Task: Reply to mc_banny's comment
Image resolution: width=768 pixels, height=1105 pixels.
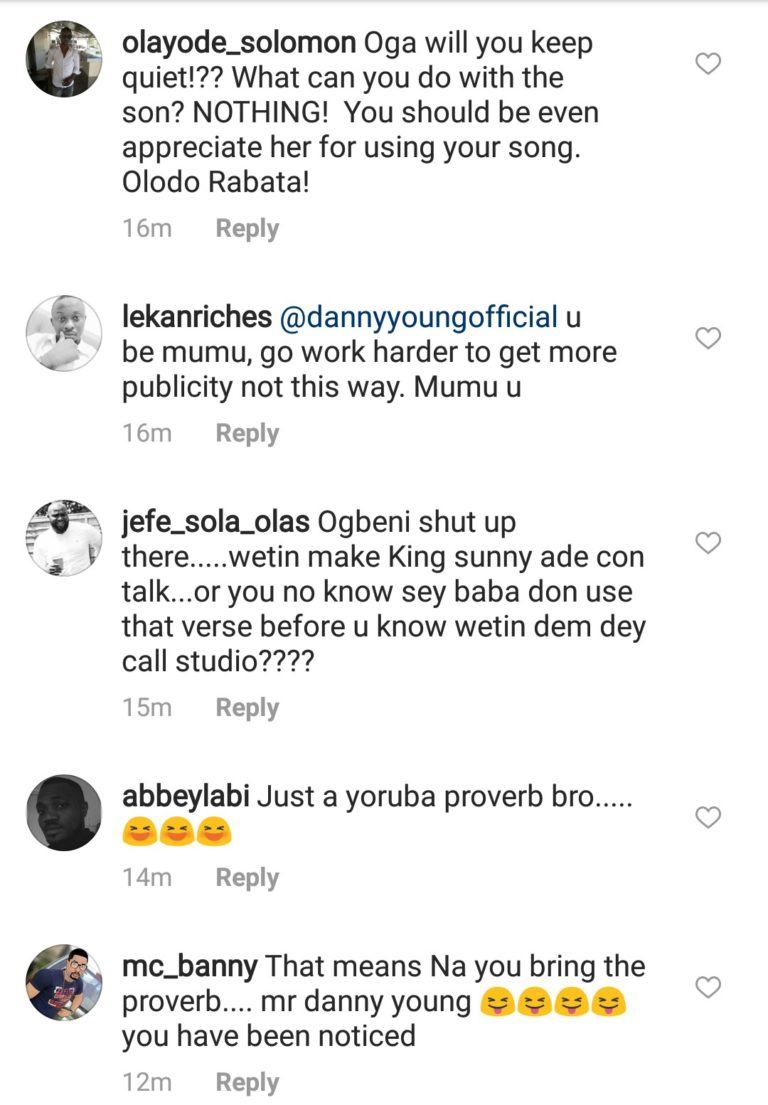Action: click(247, 1082)
